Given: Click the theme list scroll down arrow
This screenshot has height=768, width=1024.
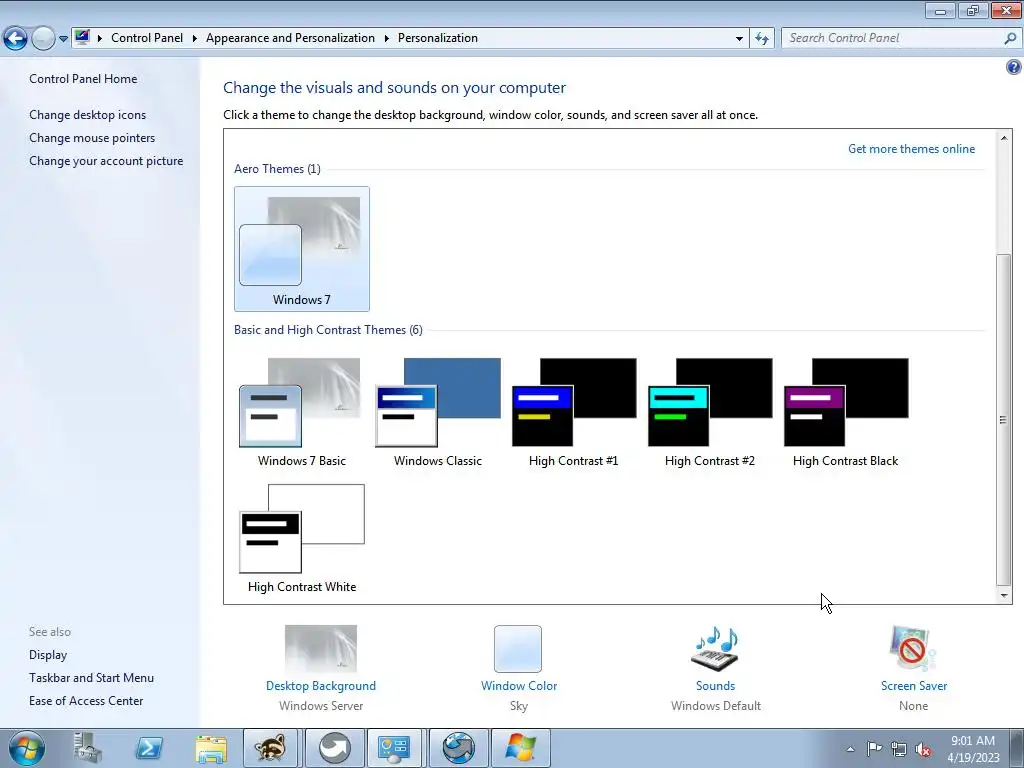Looking at the screenshot, I should [1004, 596].
